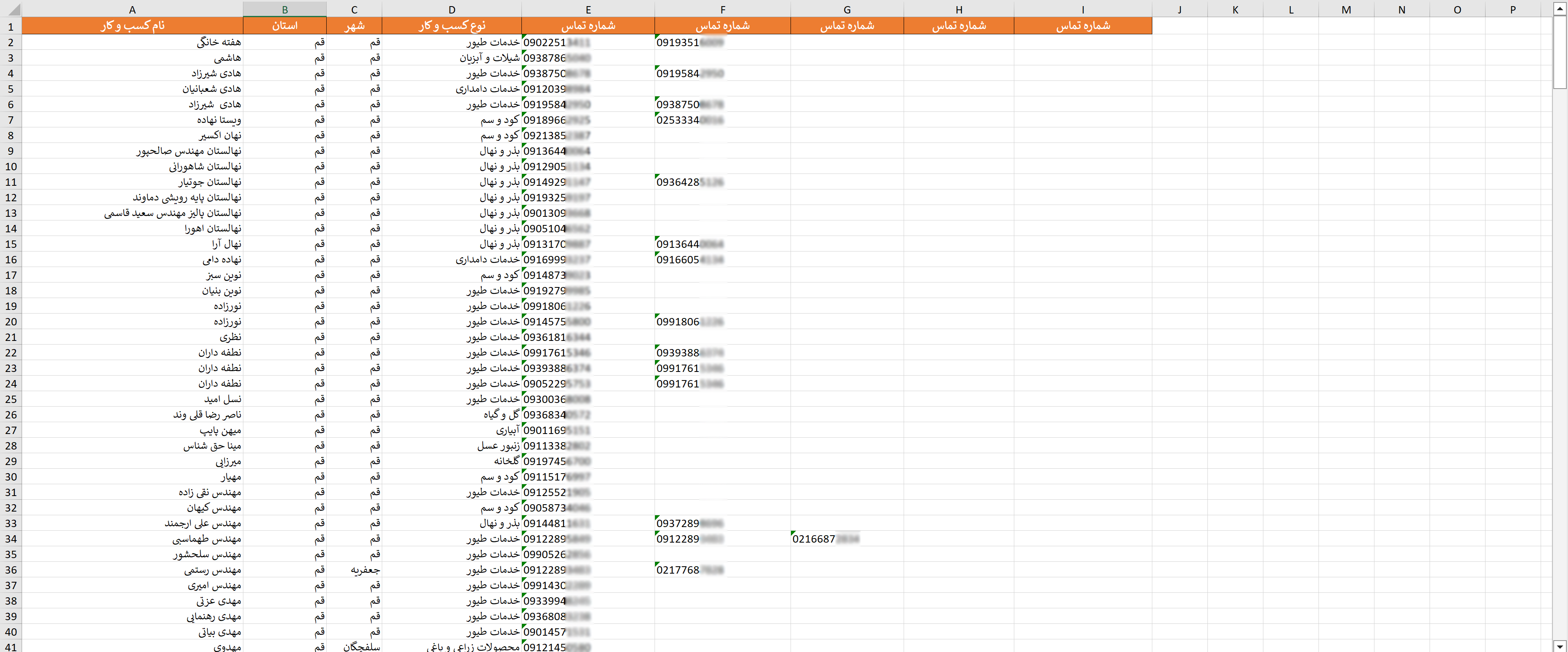Select column G header
This screenshot has width=1568, height=652.
[847, 9]
